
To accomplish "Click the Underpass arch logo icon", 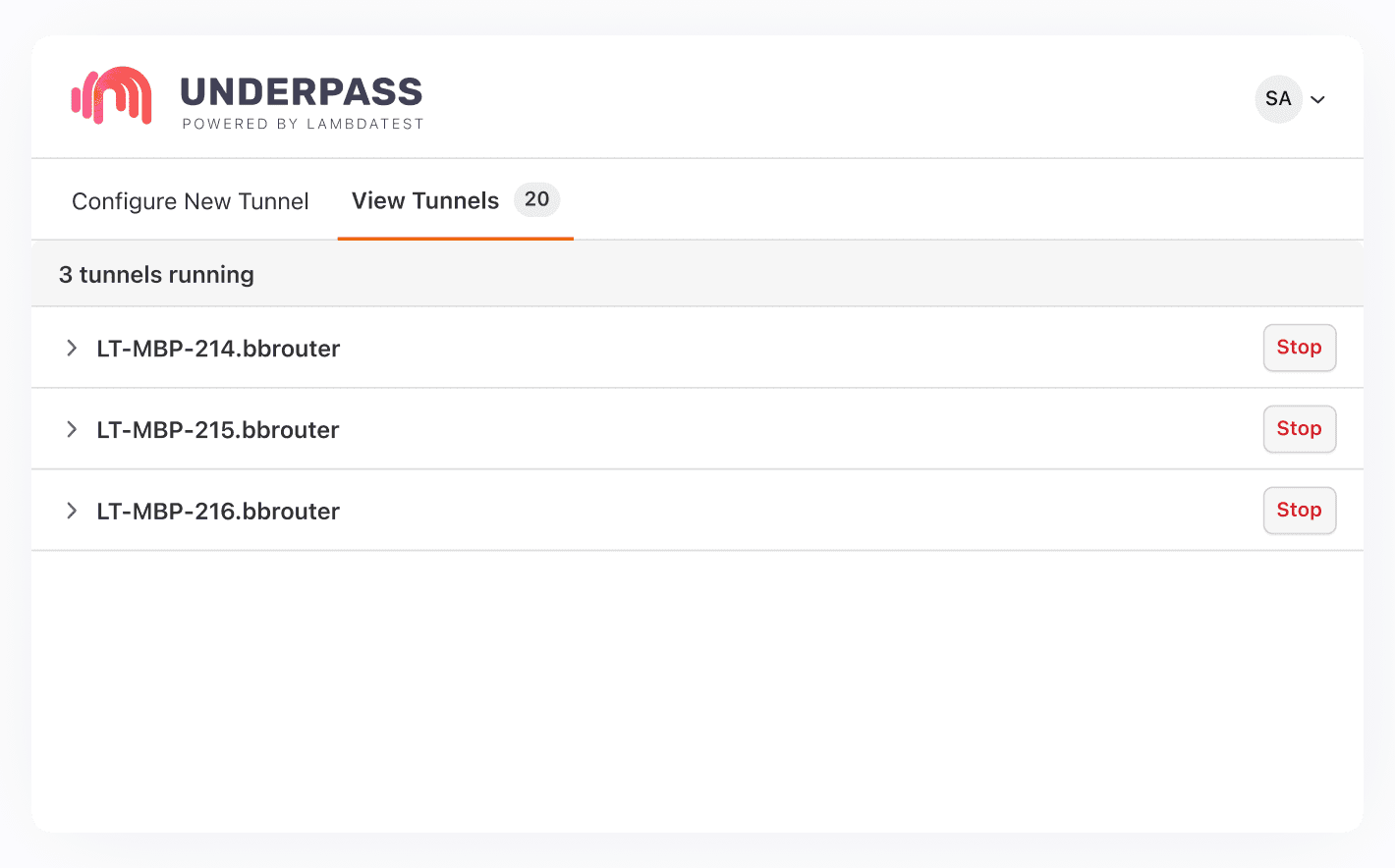I will pos(111,96).
